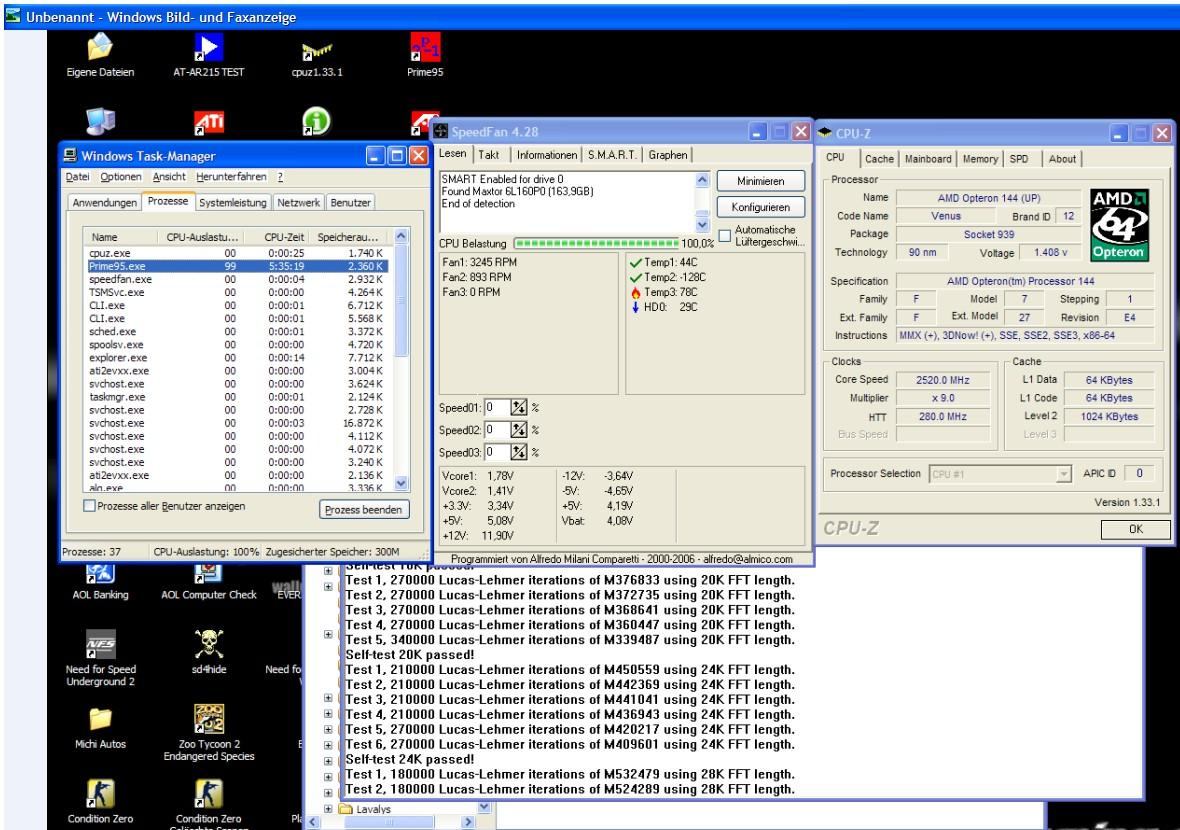Switch to the Mainboard tab in CPU-Z
This screenshot has width=1180, height=830.
[928, 159]
